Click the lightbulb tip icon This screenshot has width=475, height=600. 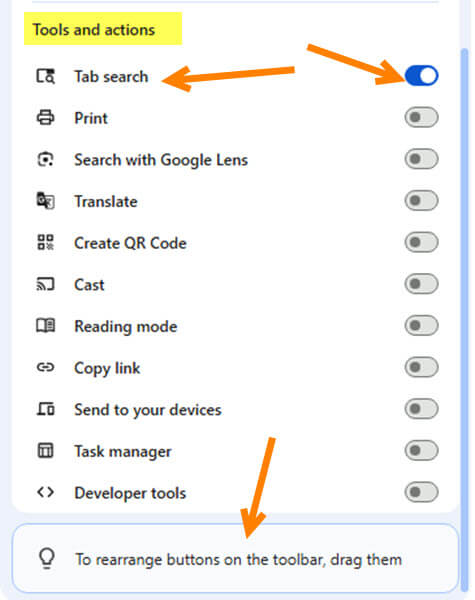(x=47, y=559)
